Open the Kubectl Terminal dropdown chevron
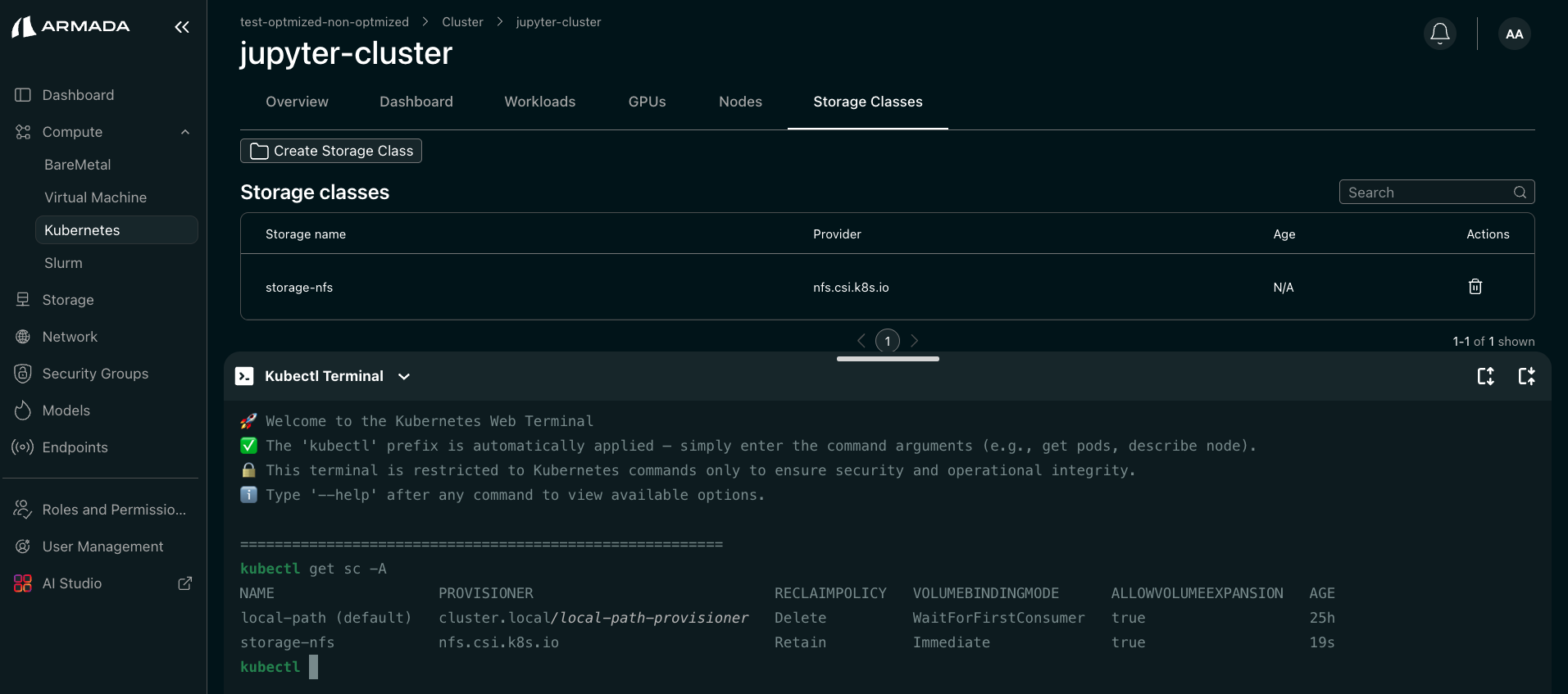 pos(404,376)
